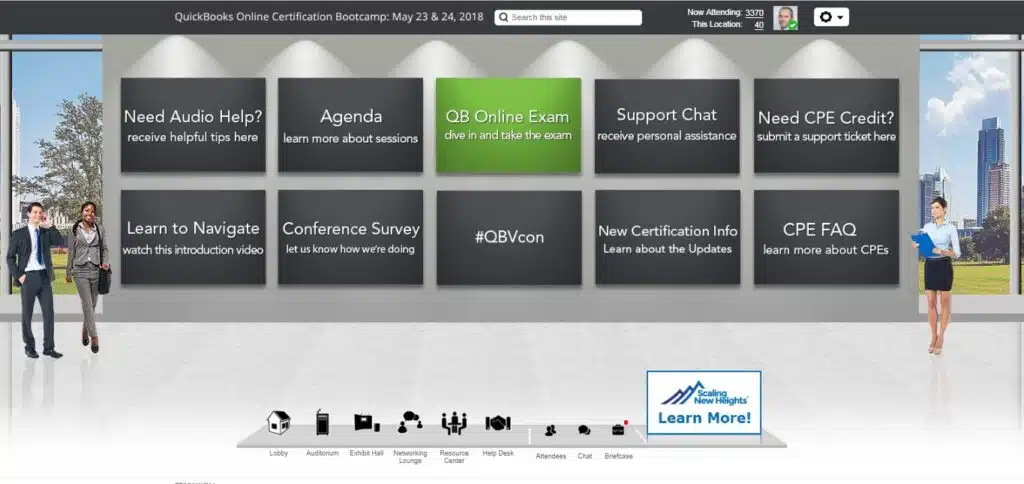Open the New Certification Info tile
1024x484 pixels.
[x=667, y=238]
